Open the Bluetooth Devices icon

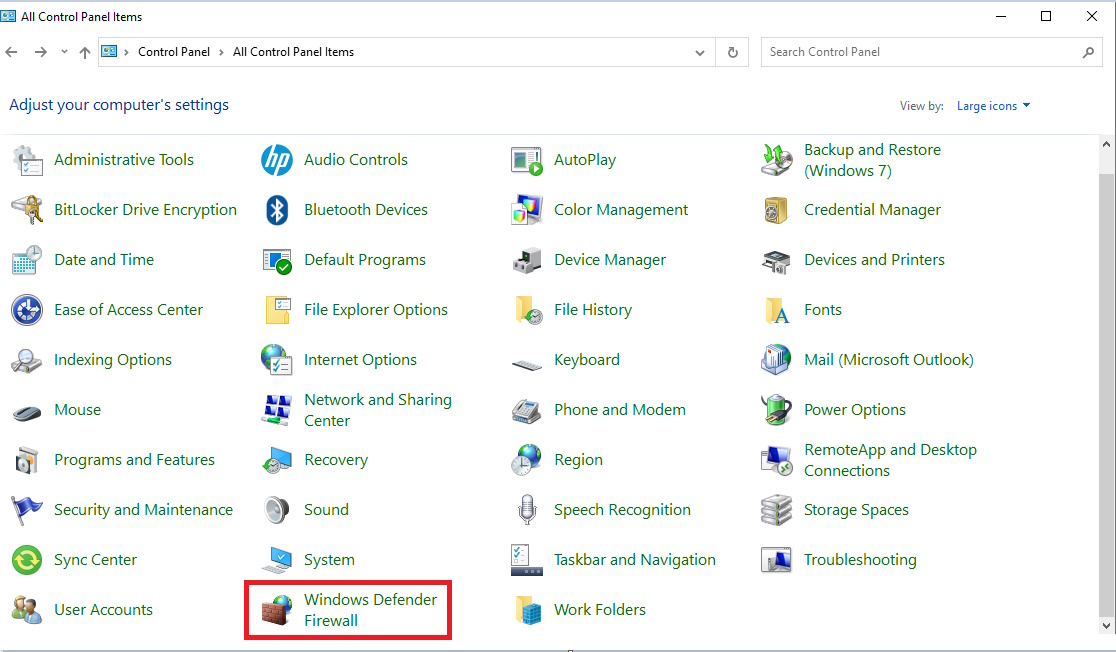coord(277,210)
